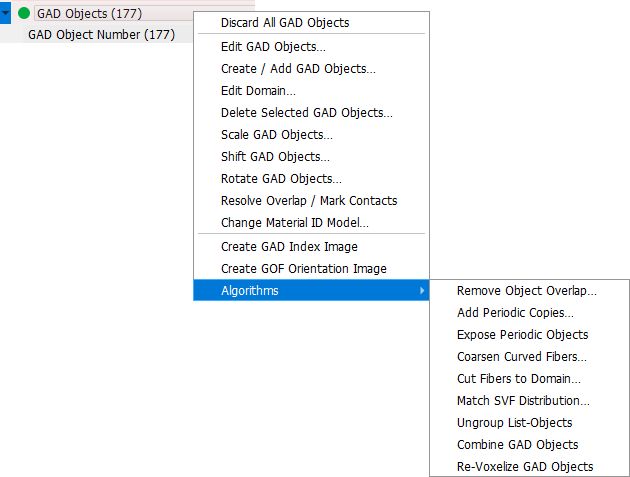Open Edit GAD Objects dialog
Image resolution: width=630 pixels, height=477 pixels.
point(273,47)
